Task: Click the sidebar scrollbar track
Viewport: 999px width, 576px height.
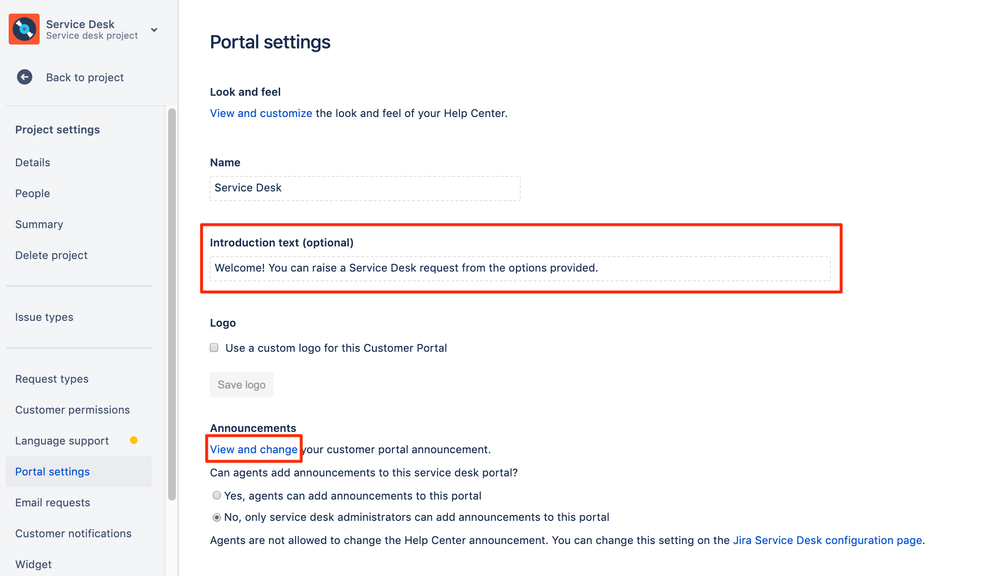Action: [x=172, y=300]
